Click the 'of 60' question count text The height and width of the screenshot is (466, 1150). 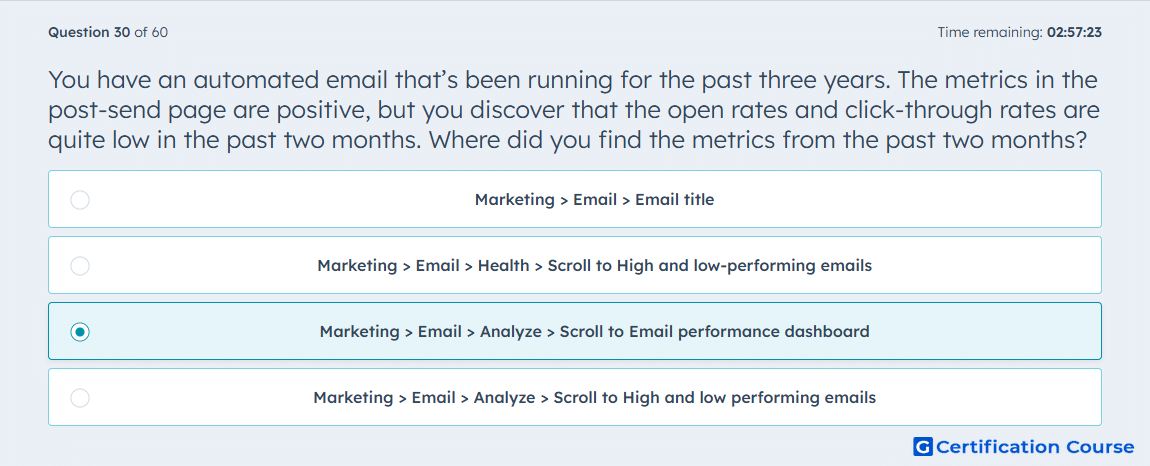pos(151,32)
